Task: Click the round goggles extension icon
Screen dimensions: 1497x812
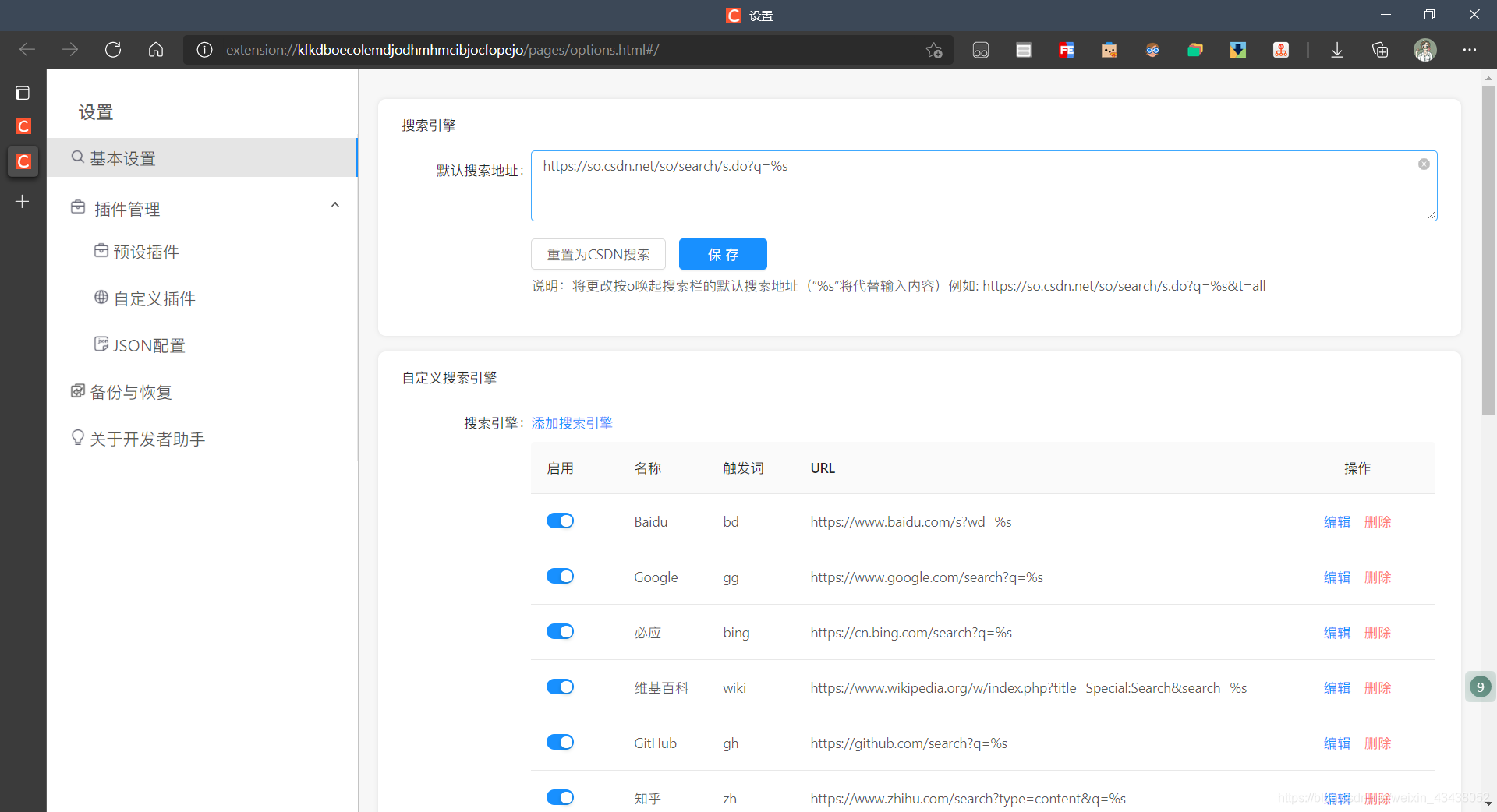Action: pos(1152,50)
